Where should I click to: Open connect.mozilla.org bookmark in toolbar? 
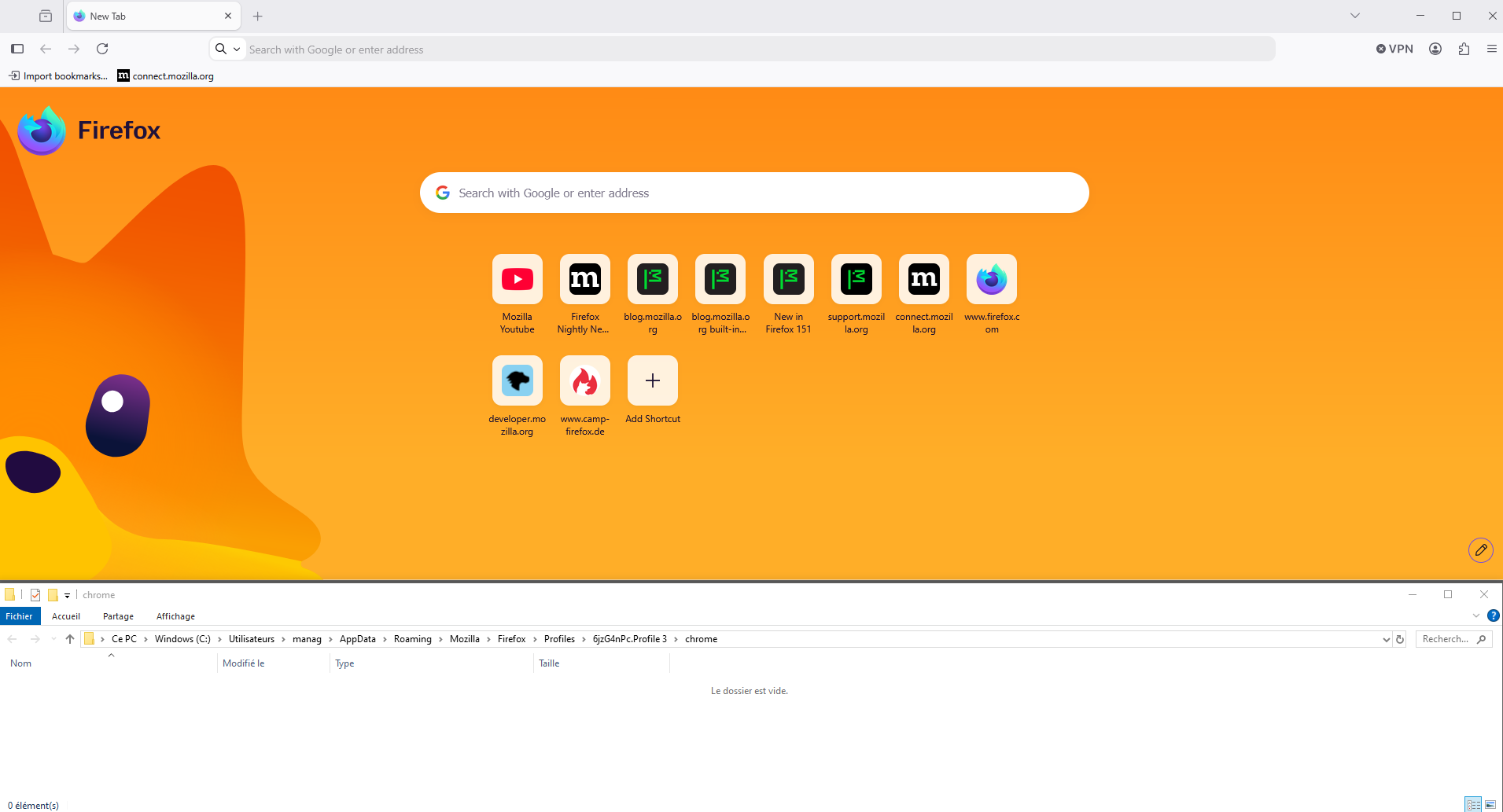(165, 76)
